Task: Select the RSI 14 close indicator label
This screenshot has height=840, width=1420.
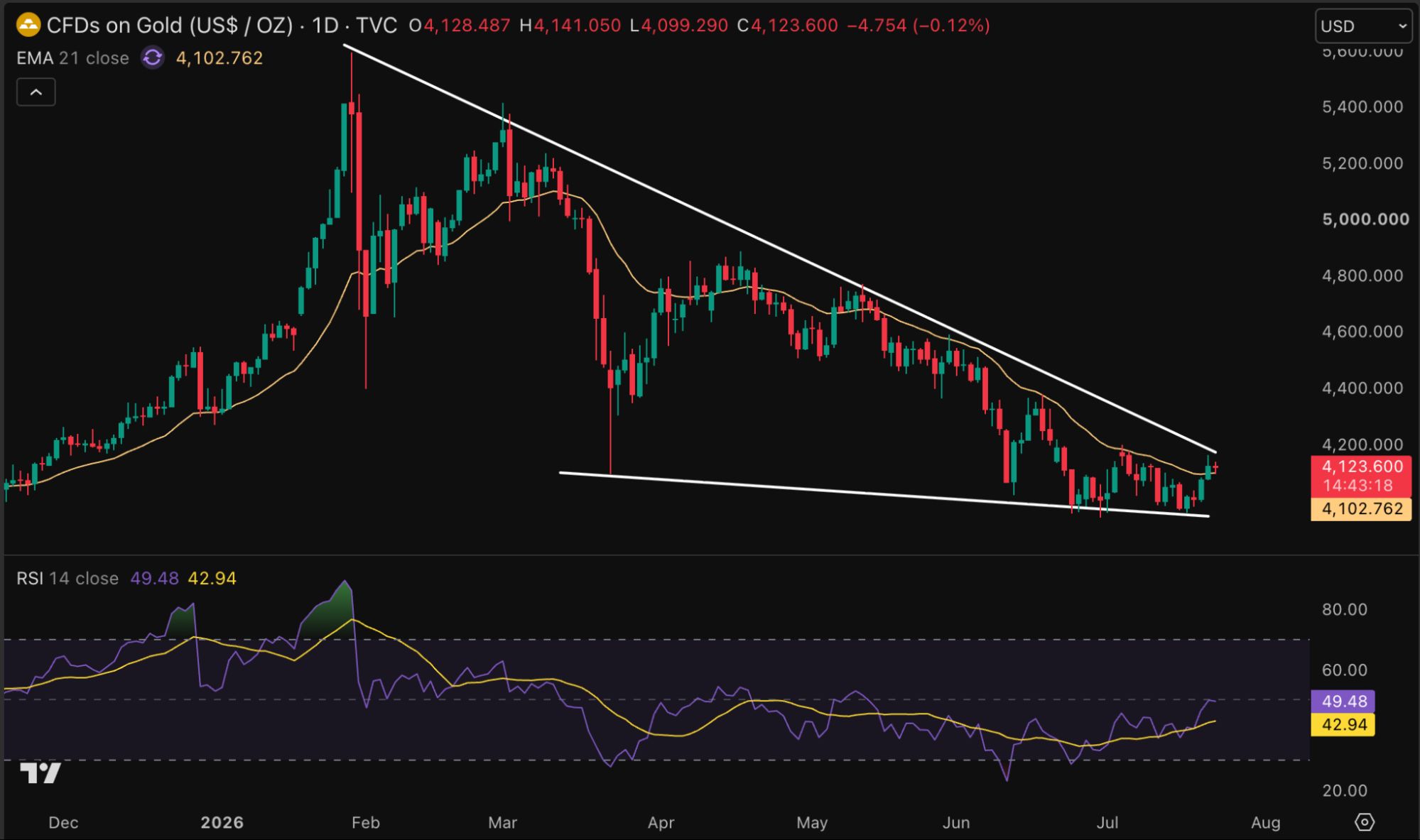Action: 67,579
